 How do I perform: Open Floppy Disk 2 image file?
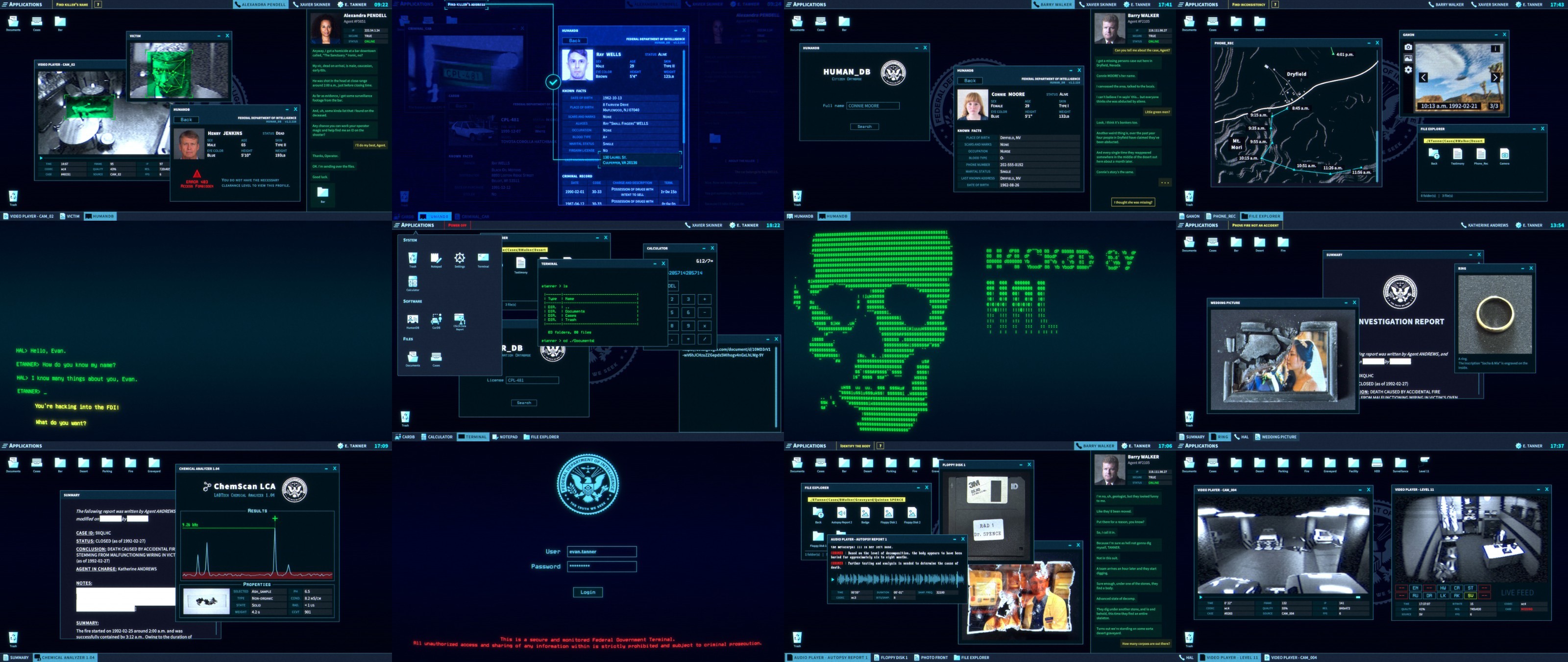(912, 514)
